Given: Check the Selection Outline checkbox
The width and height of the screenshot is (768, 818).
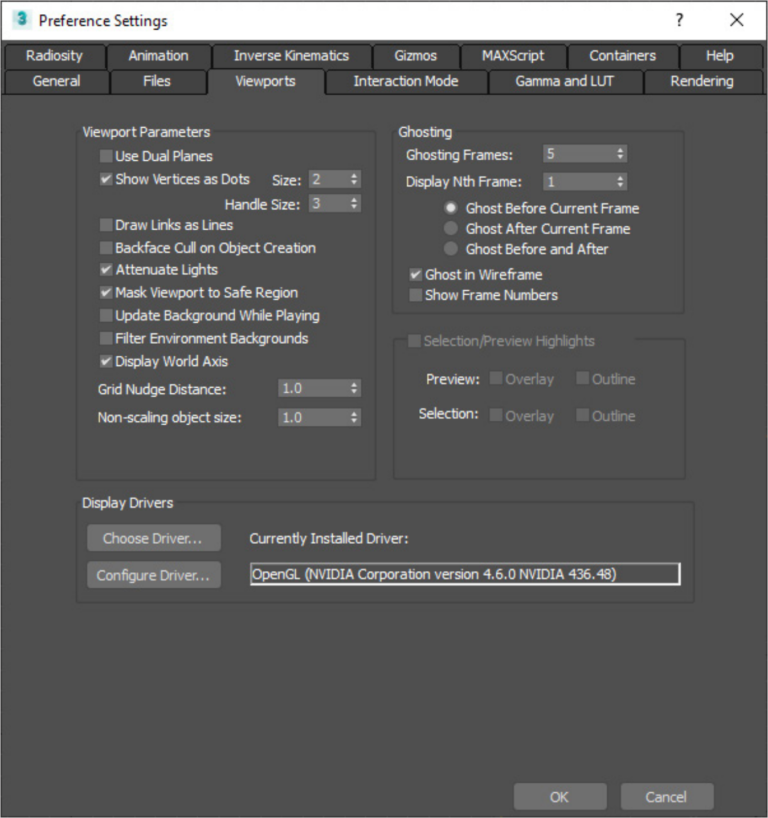Looking at the screenshot, I should pos(582,415).
